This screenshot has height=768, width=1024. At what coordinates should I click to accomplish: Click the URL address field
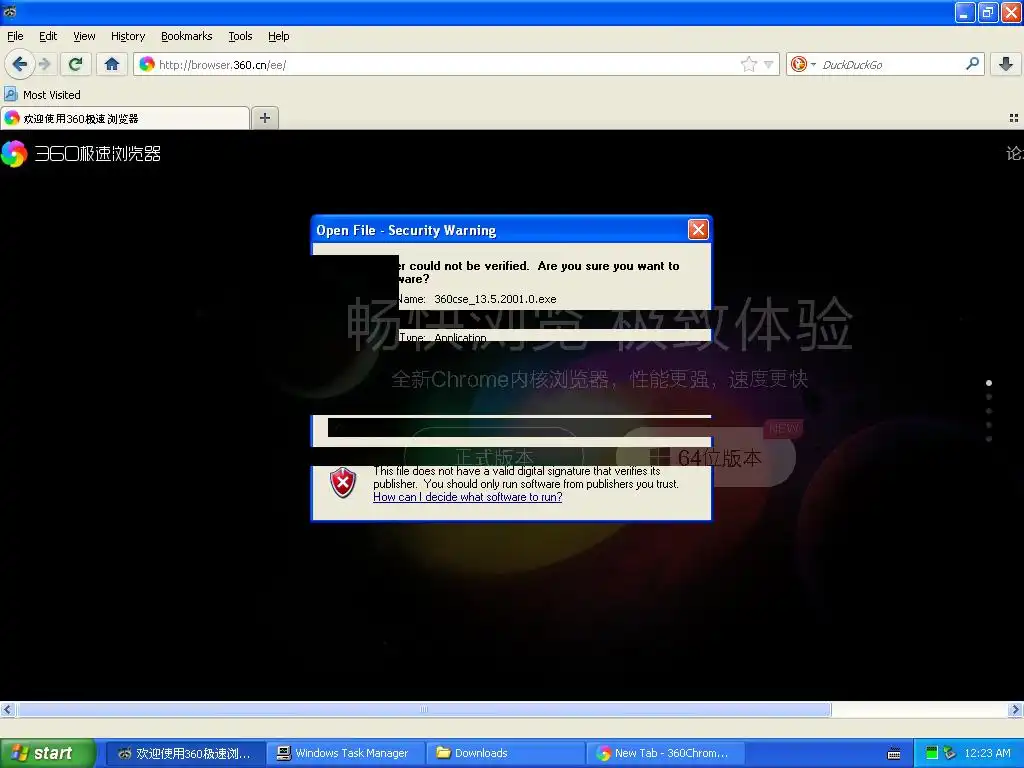click(x=456, y=64)
